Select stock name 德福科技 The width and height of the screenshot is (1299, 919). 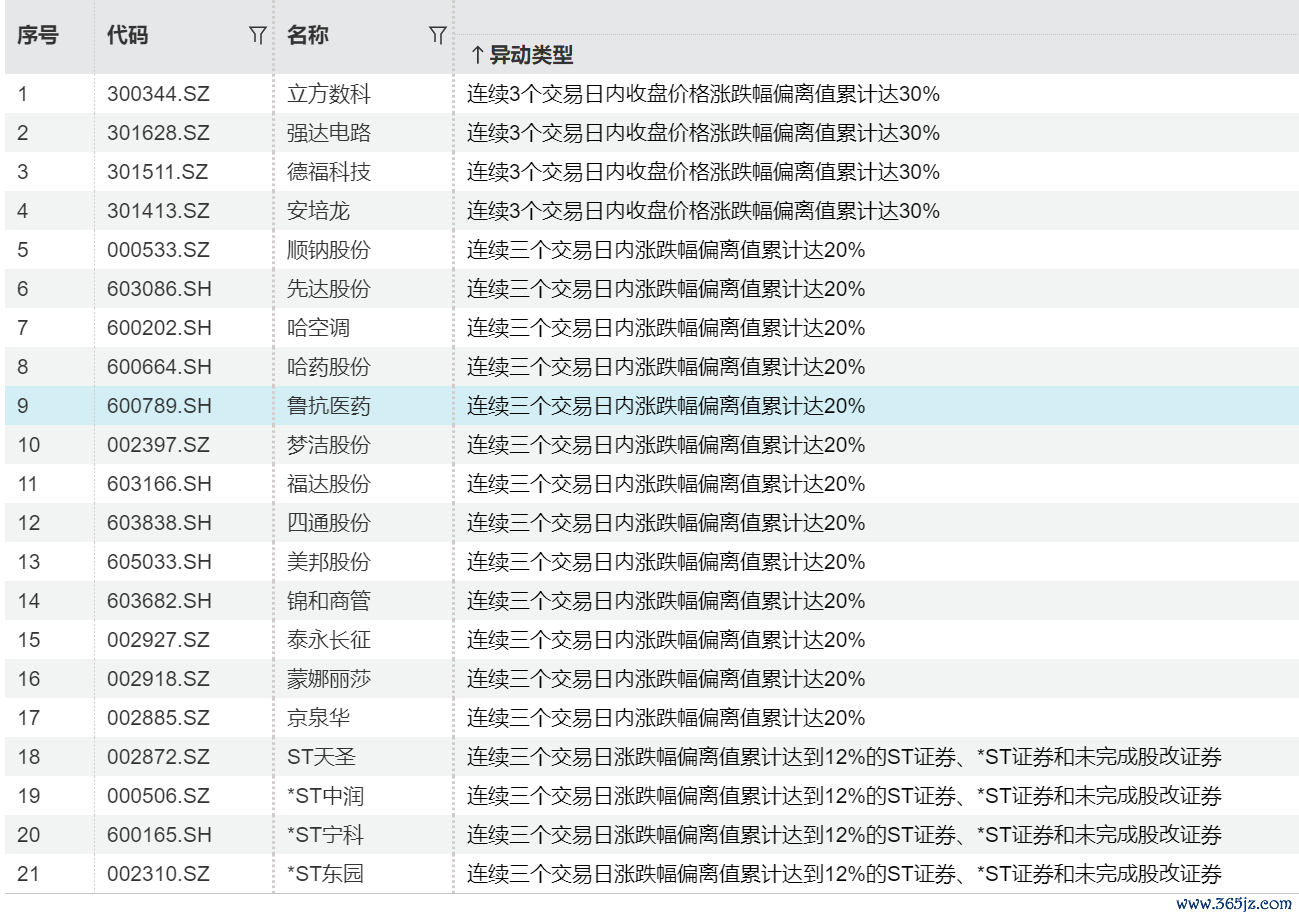[x=329, y=172]
